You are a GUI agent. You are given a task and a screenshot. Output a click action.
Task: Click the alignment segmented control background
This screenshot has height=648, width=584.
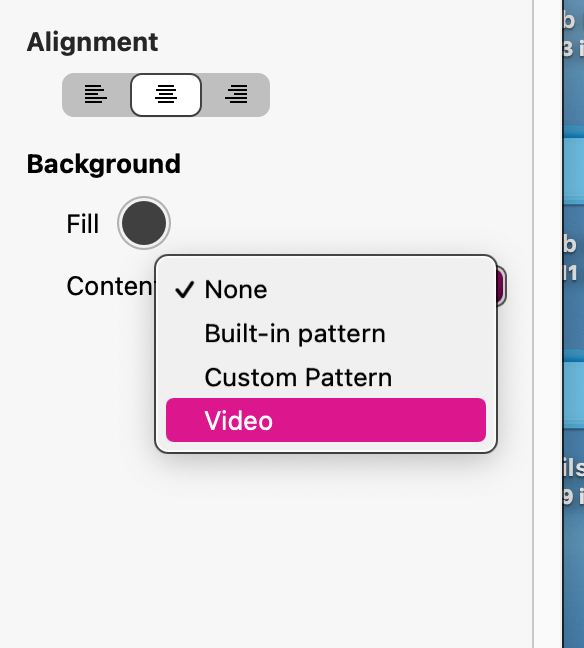pyautogui.click(x=166, y=95)
